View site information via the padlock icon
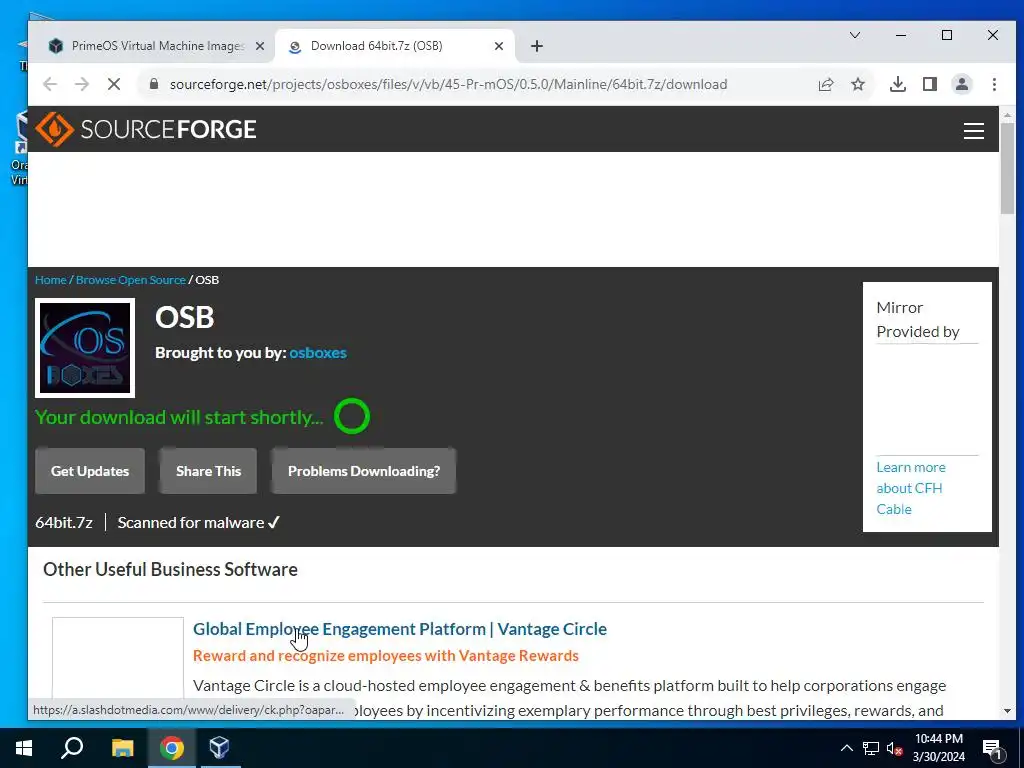Screen dimensions: 1024x768 point(154,84)
